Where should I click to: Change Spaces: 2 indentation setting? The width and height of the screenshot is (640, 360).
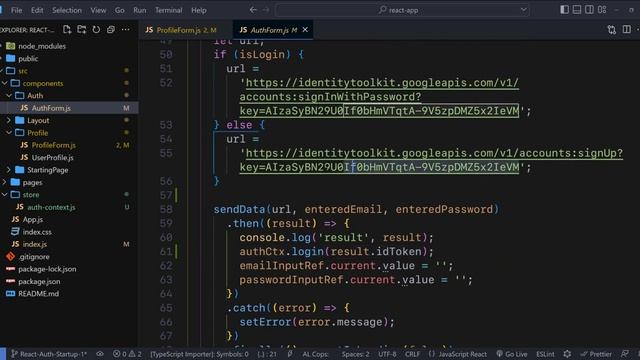[x=356, y=354]
